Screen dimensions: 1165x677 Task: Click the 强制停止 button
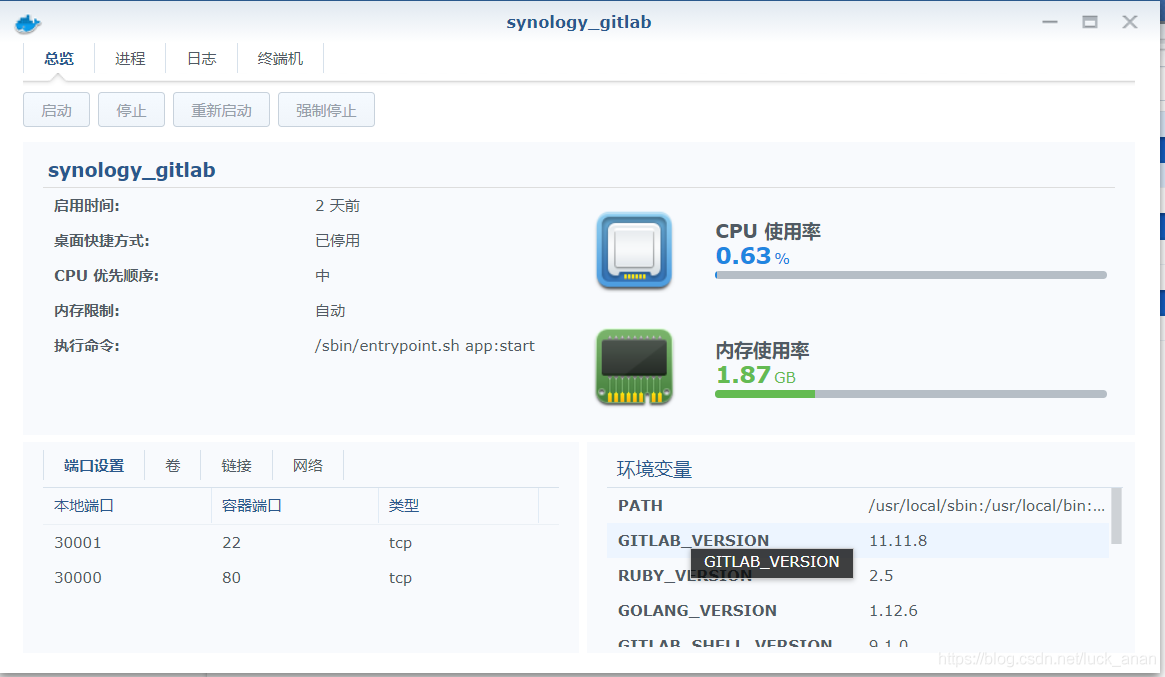click(326, 110)
